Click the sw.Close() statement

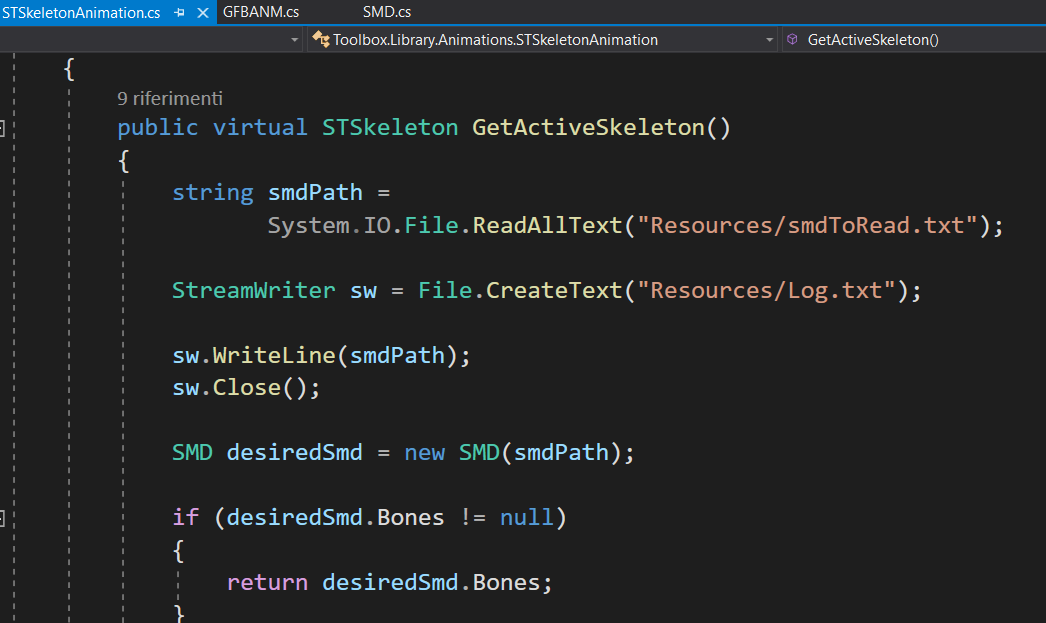point(246,388)
